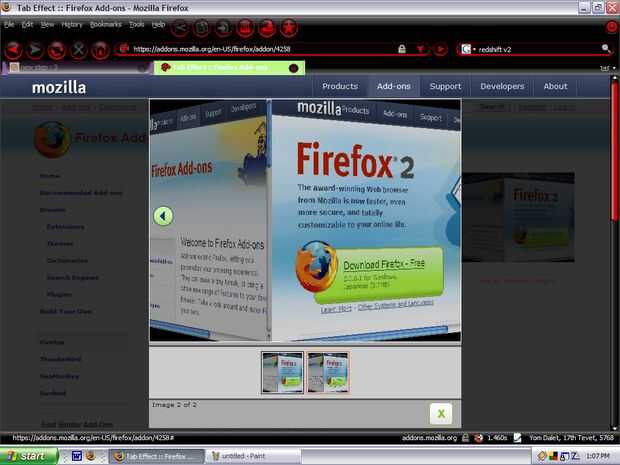Click the red icon left of the star
Image resolution: width=620 pixels, height=465 pixels.
coord(267,28)
